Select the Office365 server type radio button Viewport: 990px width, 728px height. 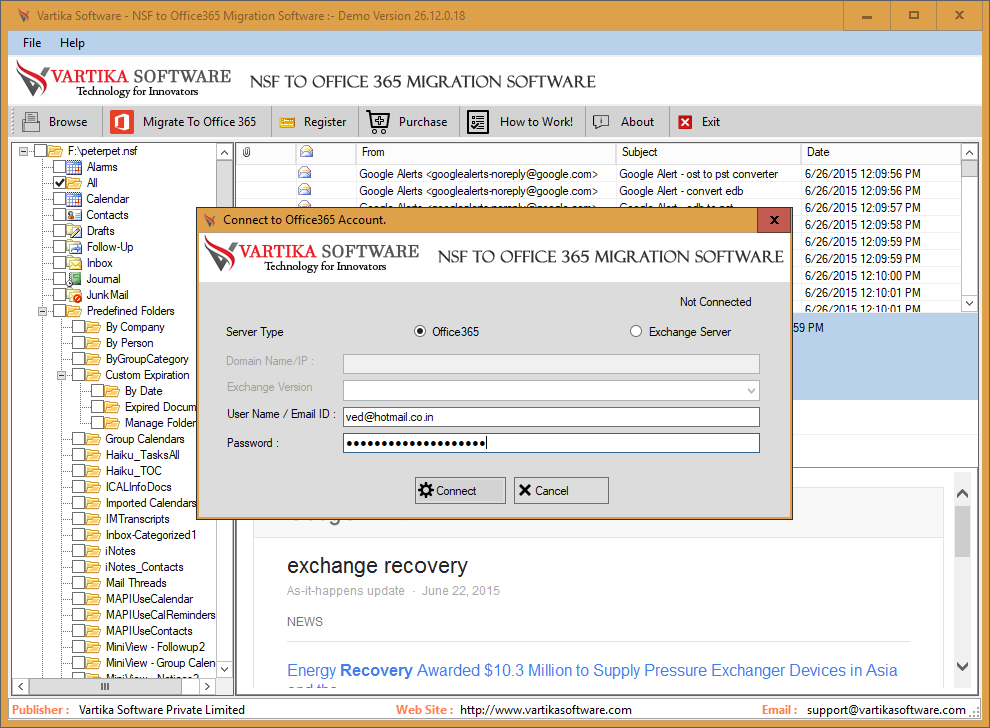tap(420, 331)
